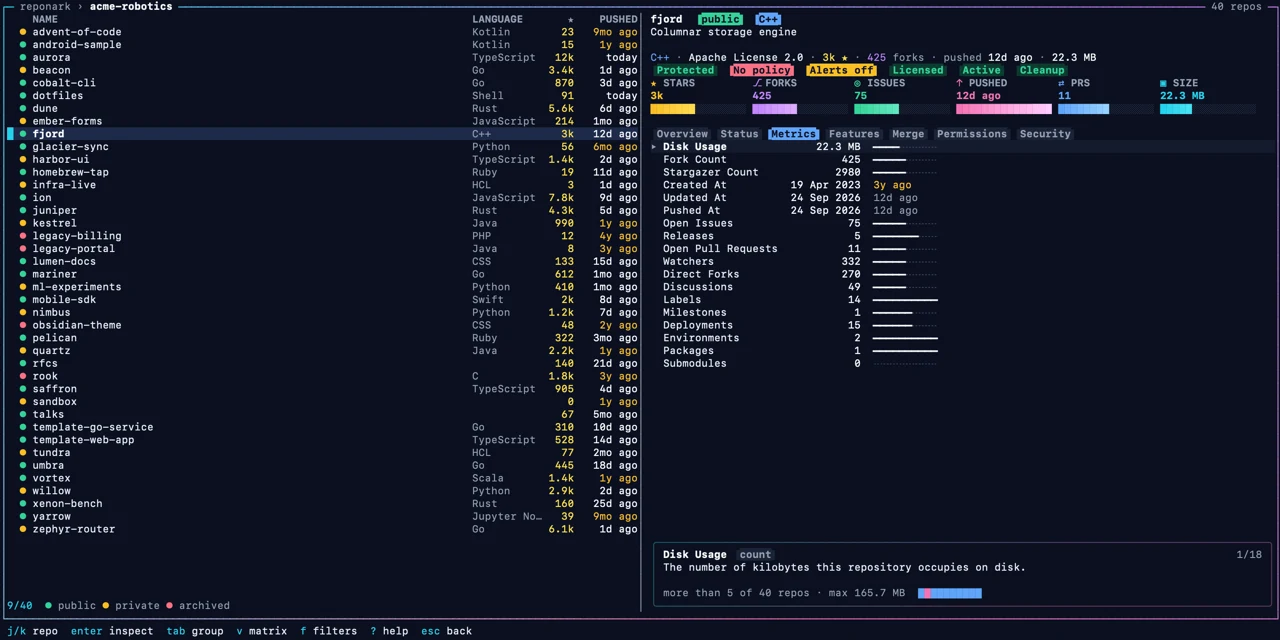Image resolution: width=1280 pixels, height=640 pixels.
Task: Click the red archived dot in the legend
Action: [169, 605]
